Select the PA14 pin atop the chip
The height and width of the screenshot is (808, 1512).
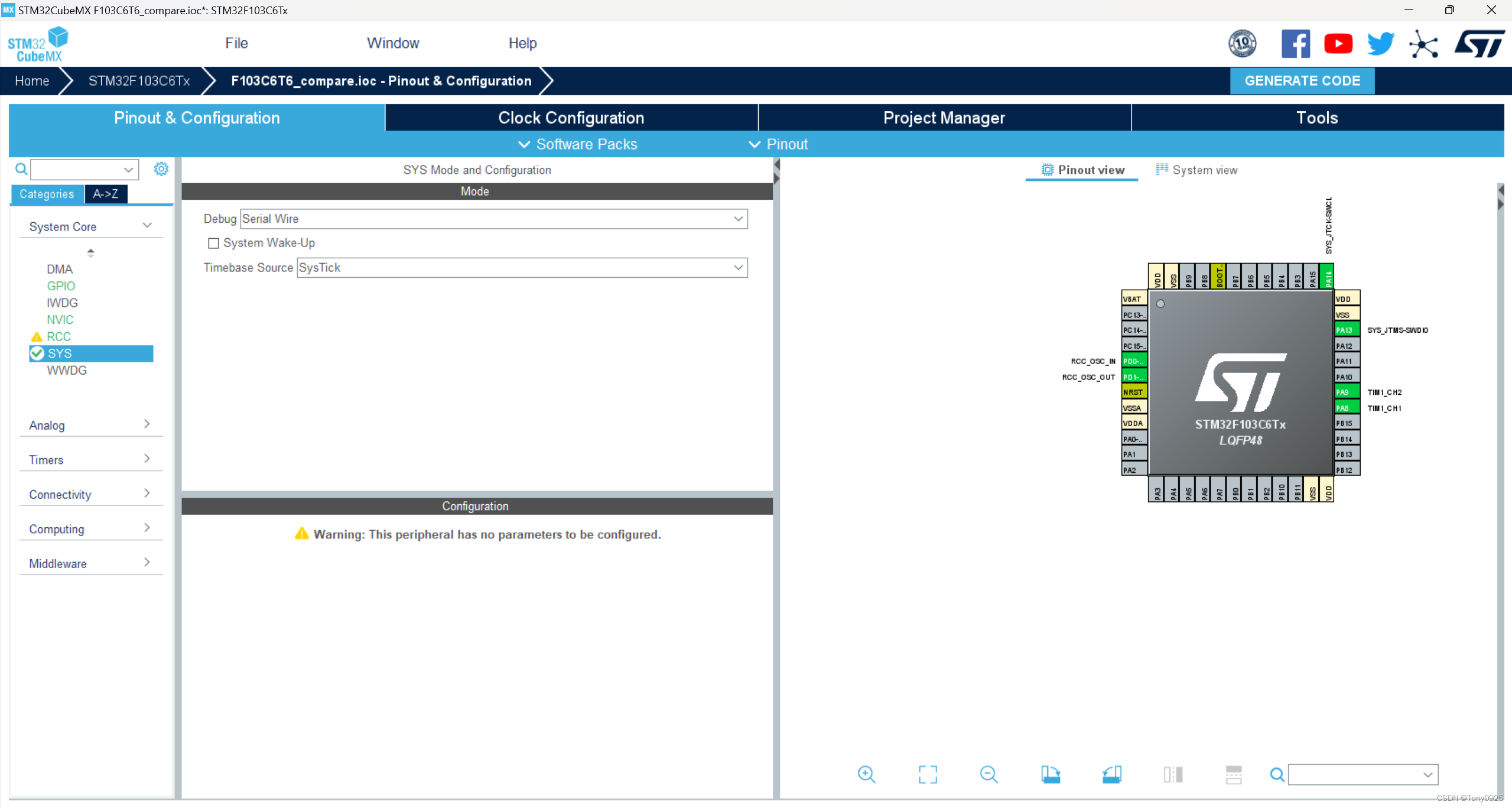tap(1326, 276)
